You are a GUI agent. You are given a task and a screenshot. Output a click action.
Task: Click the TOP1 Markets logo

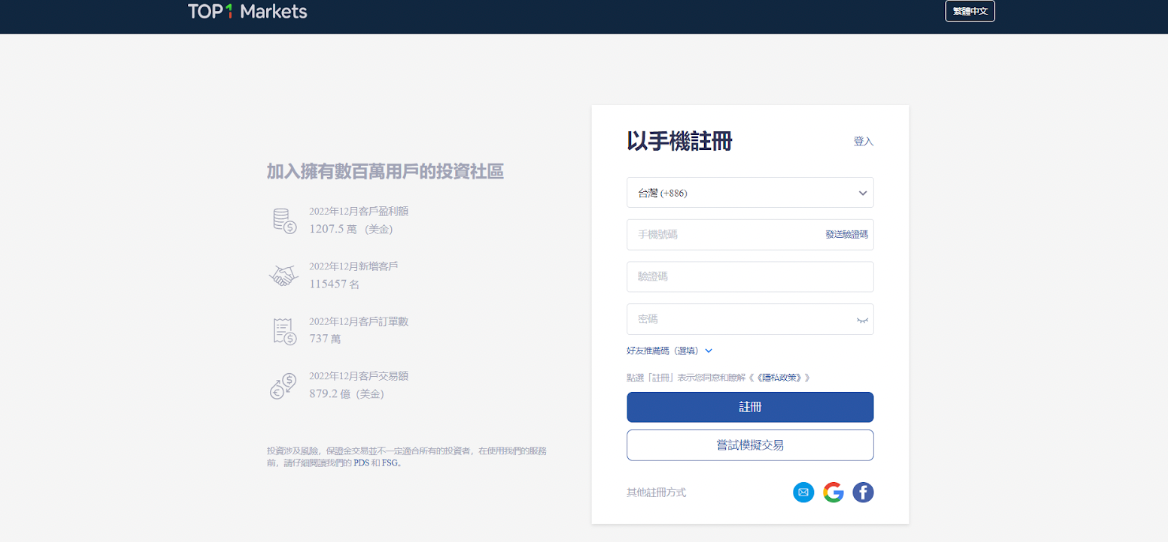tap(247, 12)
